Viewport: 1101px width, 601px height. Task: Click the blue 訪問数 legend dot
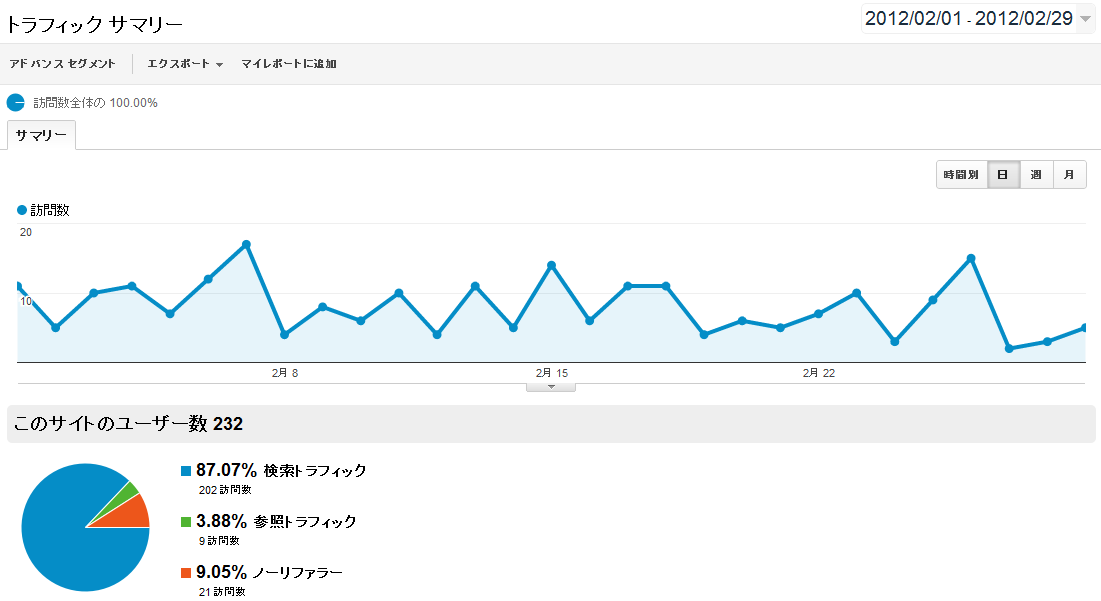(22, 210)
